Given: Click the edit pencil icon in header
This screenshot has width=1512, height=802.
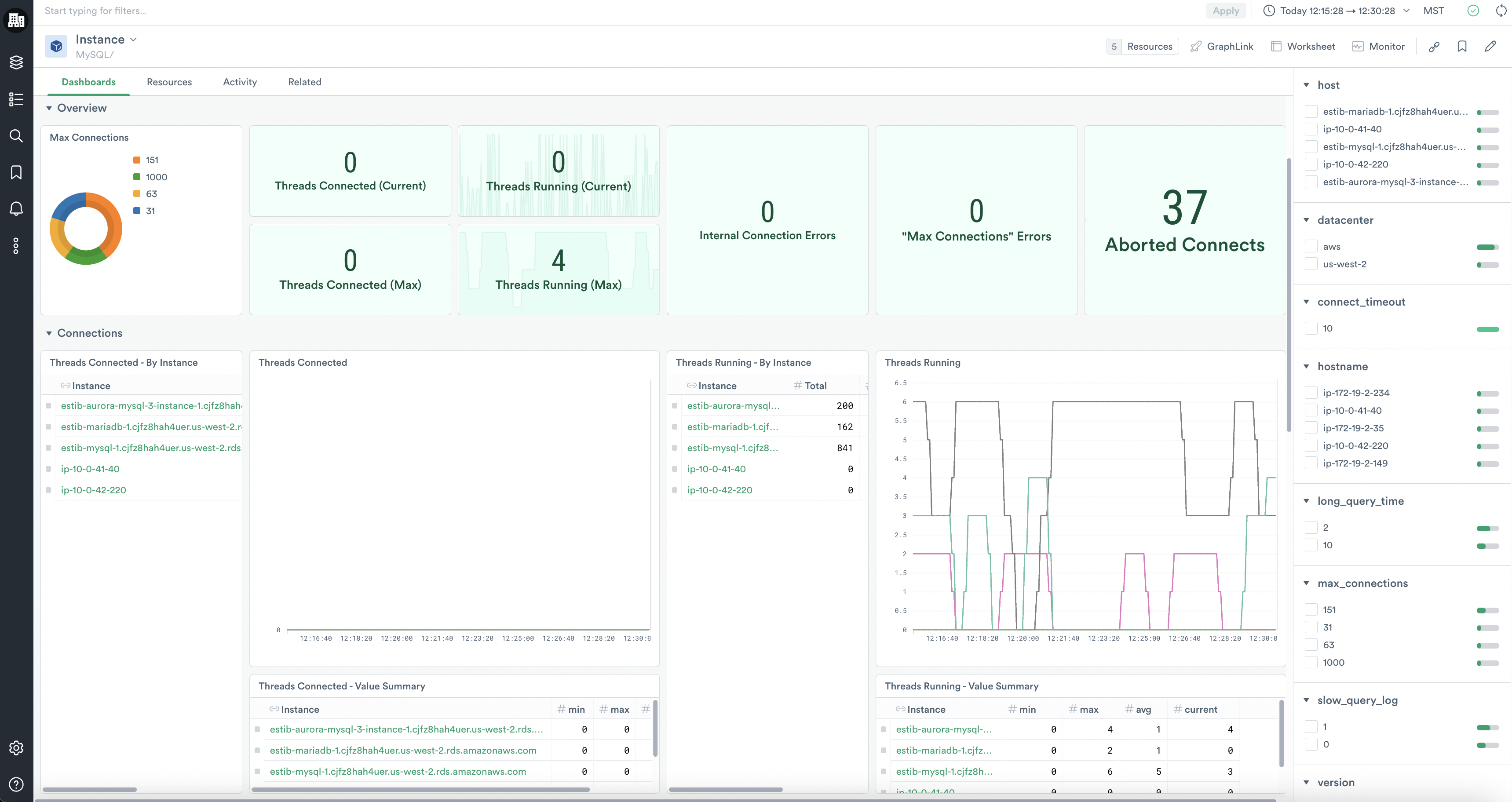Looking at the screenshot, I should click(1490, 46).
